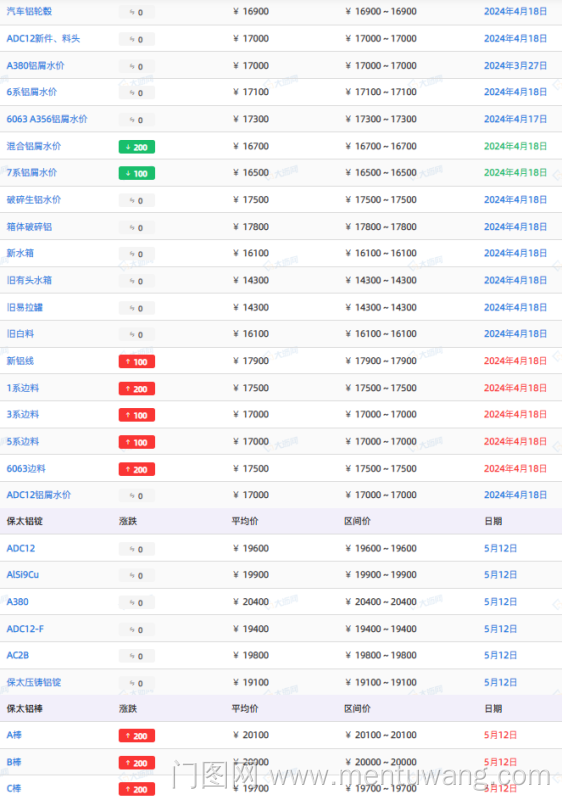This screenshot has width=562, height=800.
Task: Open the ADC12新件、料头 link
Action: pos(43,38)
